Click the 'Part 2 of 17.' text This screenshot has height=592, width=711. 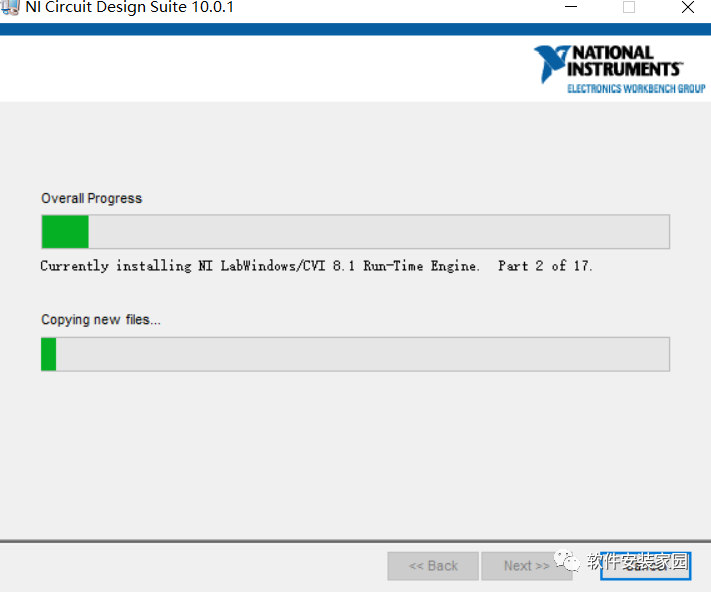[x=545, y=266]
